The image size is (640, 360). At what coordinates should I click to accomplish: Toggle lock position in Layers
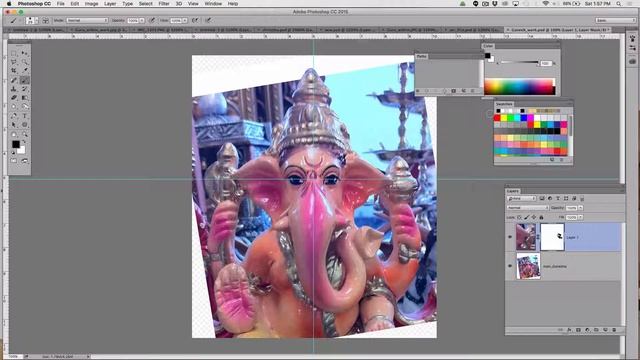[534, 218]
